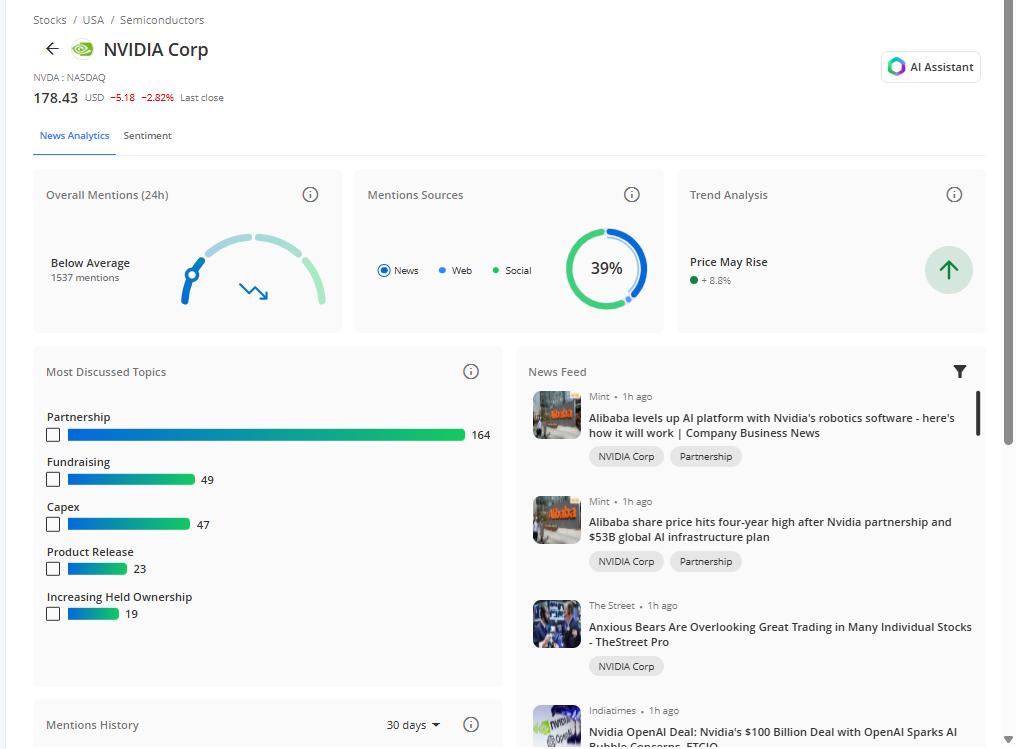1017x749 pixels.
Task: Click info icon for Most Discussed Topics
Action: [471, 371]
